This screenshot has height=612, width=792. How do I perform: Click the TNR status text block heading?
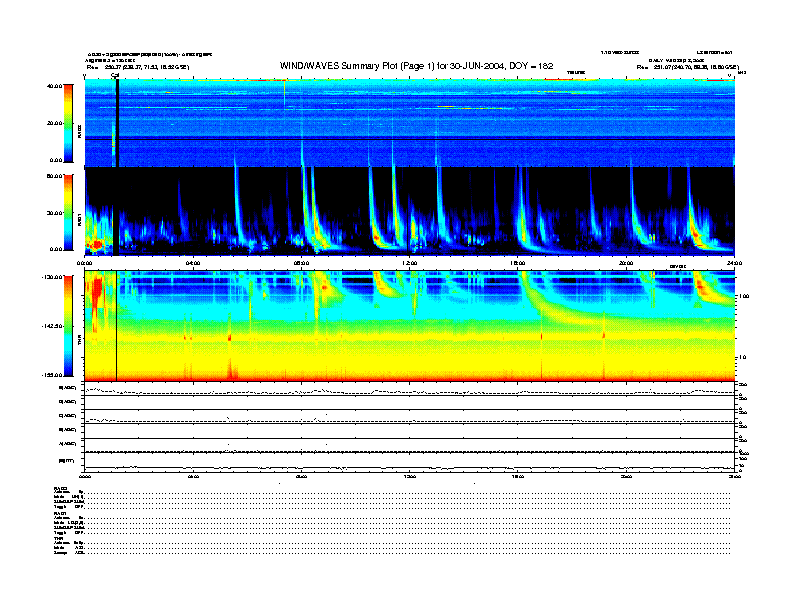pos(58,537)
